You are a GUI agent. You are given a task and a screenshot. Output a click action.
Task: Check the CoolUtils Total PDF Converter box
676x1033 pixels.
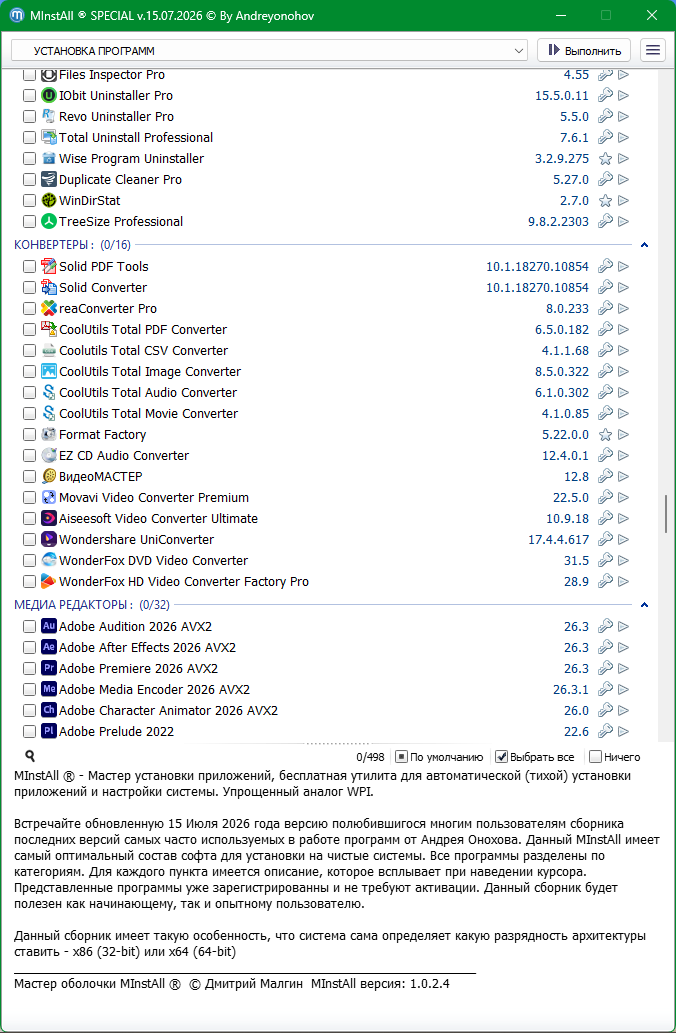pyautogui.click(x=29, y=329)
